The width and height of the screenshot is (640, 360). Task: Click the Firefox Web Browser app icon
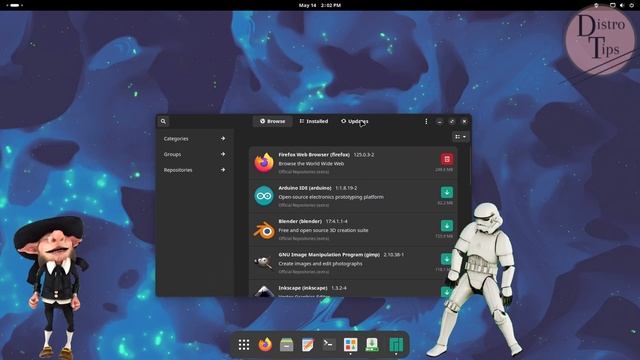click(264, 162)
